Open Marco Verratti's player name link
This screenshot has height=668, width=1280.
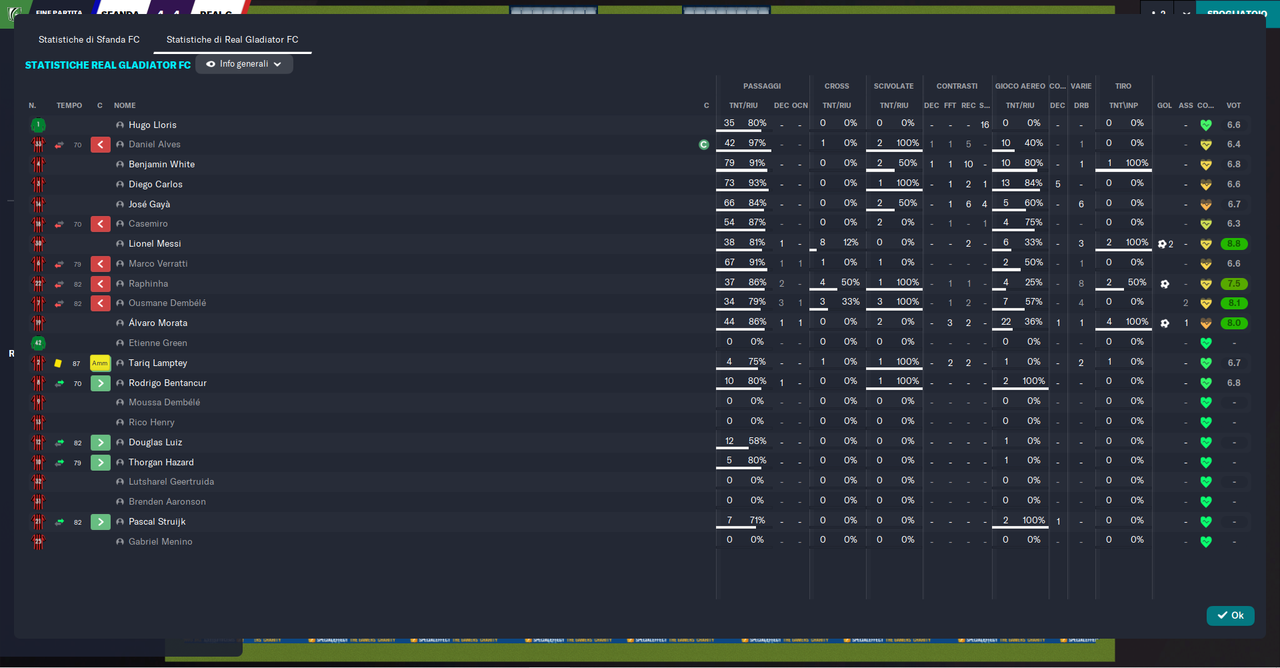(158, 264)
